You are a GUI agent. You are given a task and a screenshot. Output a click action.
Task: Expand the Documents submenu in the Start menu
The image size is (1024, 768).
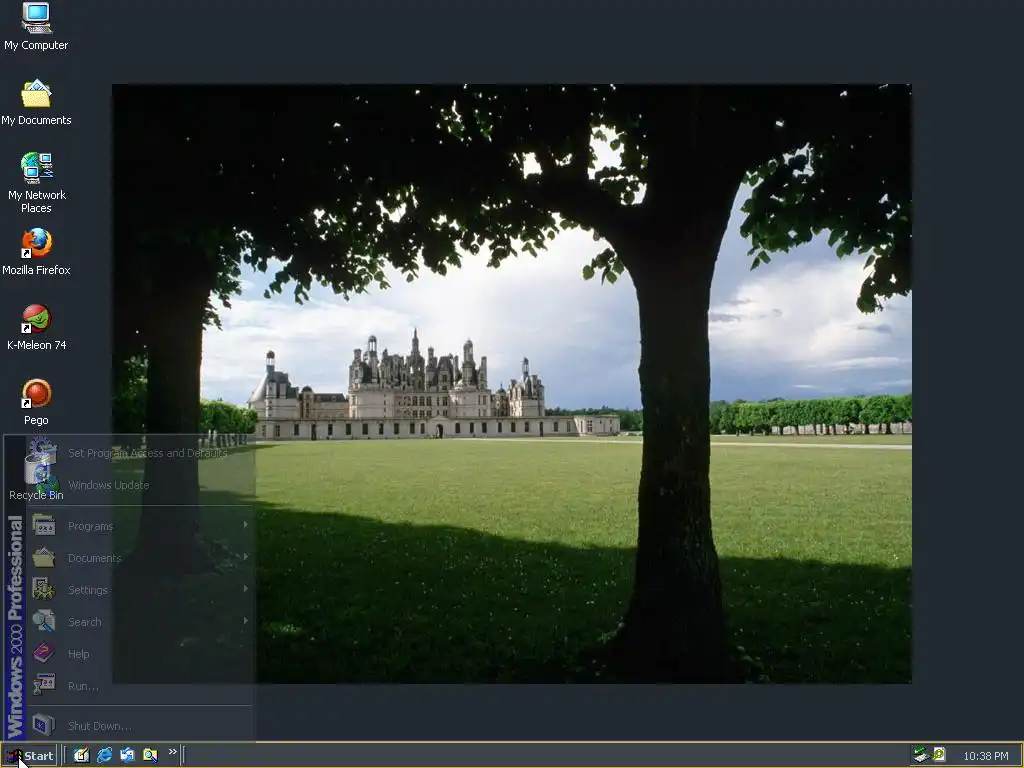pyautogui.click(x=139, y=558)
